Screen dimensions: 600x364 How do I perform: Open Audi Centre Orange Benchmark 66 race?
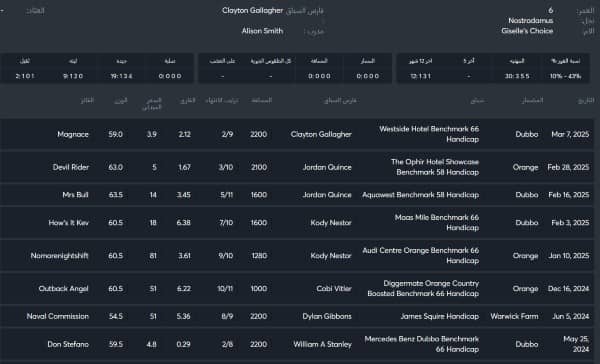pos(421,256)
